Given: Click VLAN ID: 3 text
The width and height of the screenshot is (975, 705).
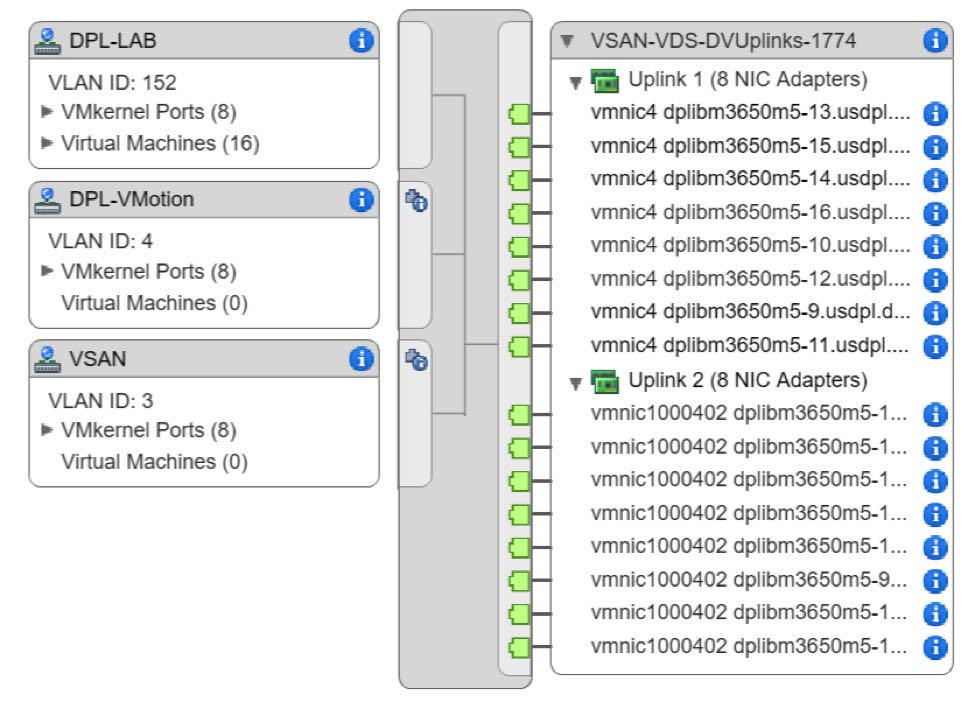Looking at the screenshot, I should tap(101, 401).
